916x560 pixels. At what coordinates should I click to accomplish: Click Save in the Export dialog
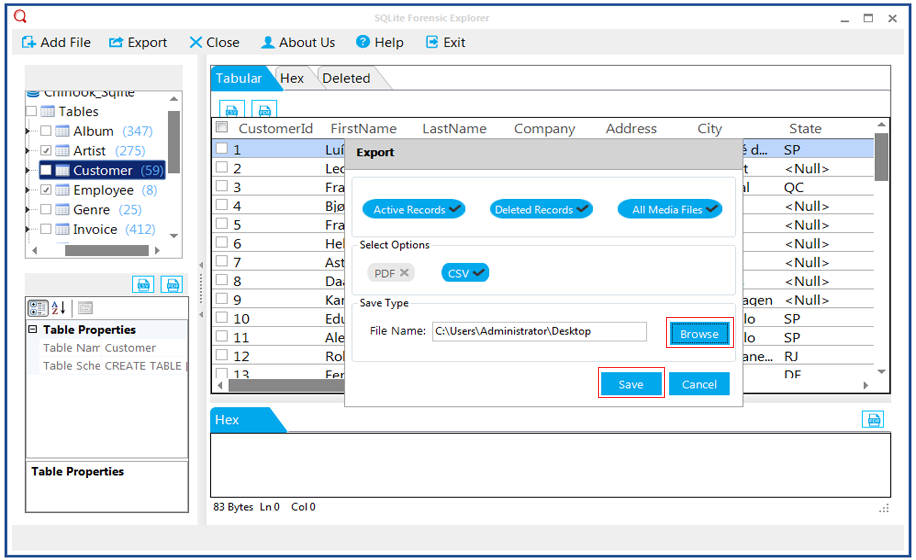click(631, 384)
